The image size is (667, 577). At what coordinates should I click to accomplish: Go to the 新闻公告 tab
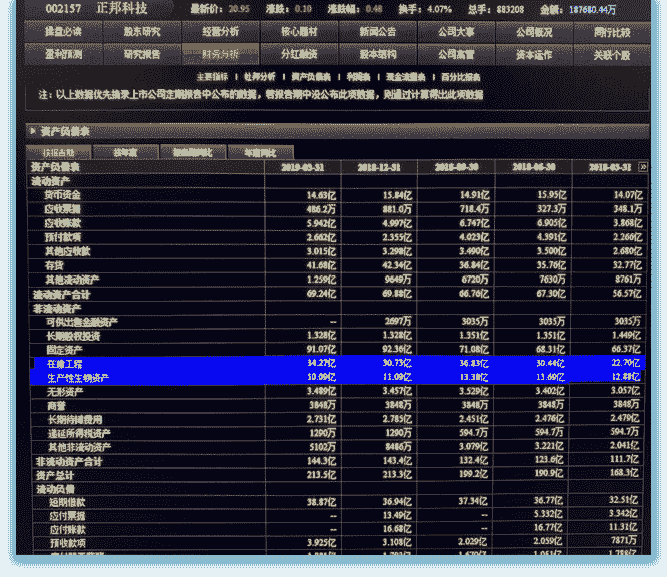376,32
